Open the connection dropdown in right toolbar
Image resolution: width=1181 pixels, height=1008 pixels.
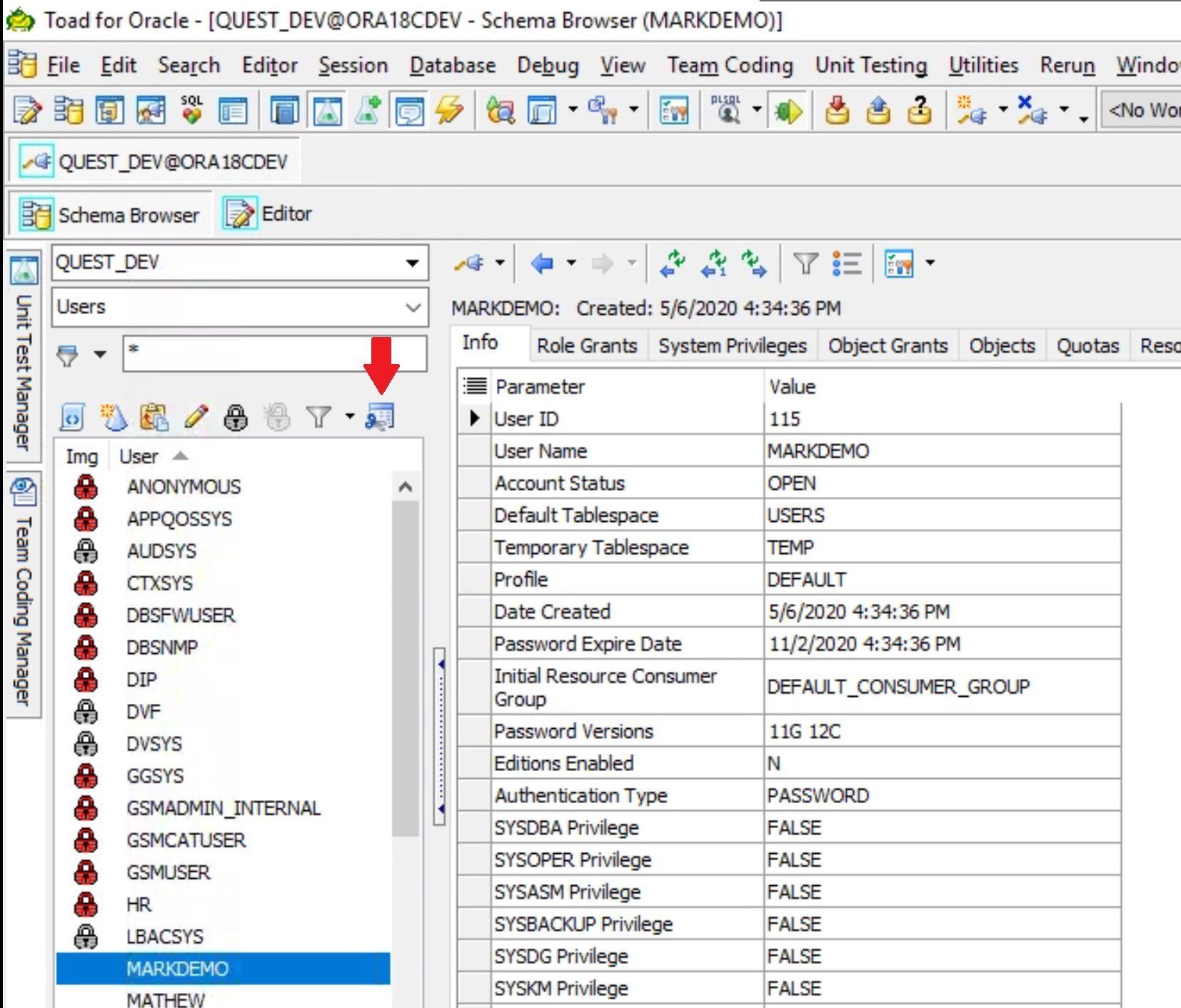[500, 263]
